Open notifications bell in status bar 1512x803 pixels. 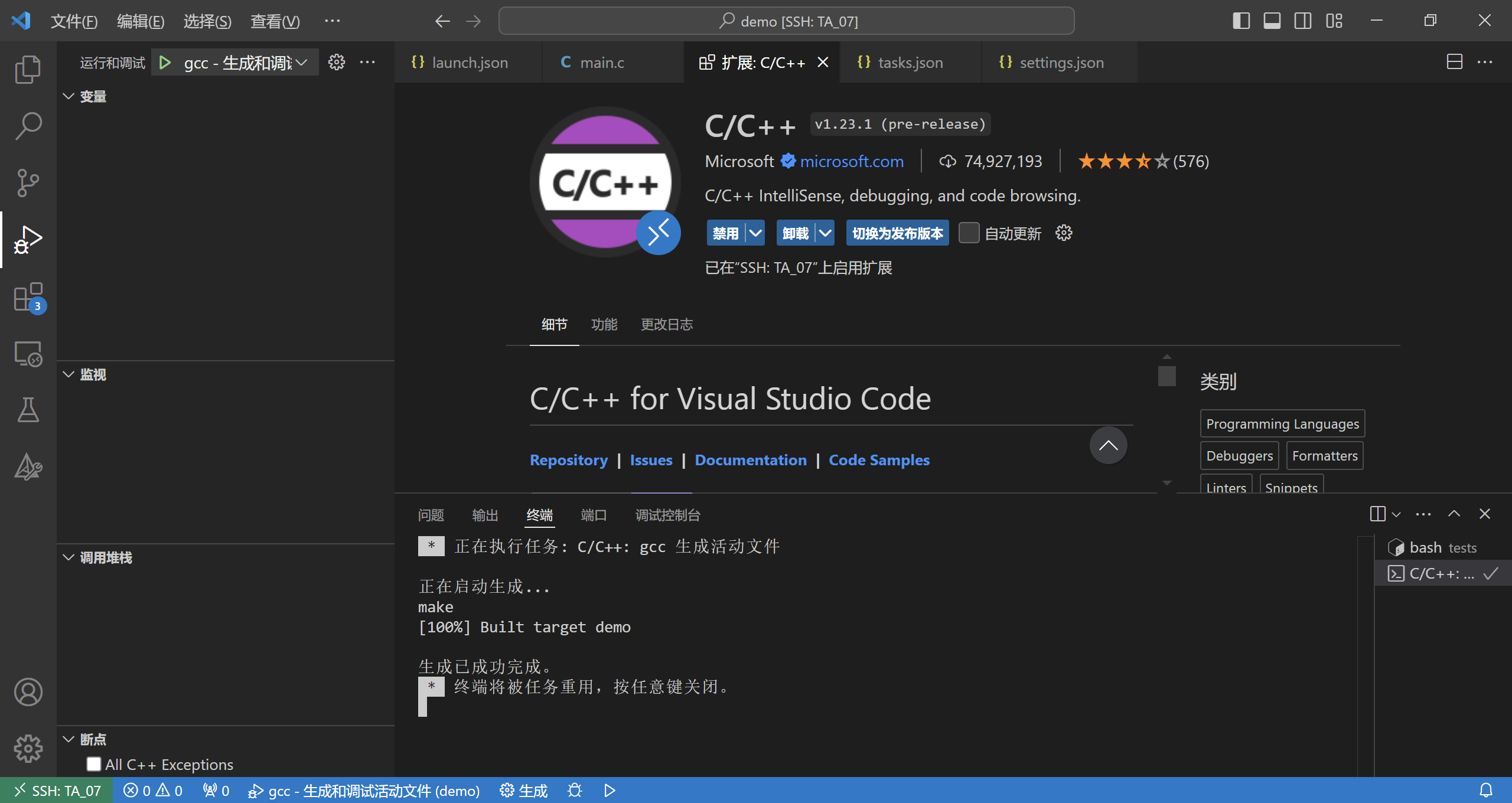point(1486,790)
